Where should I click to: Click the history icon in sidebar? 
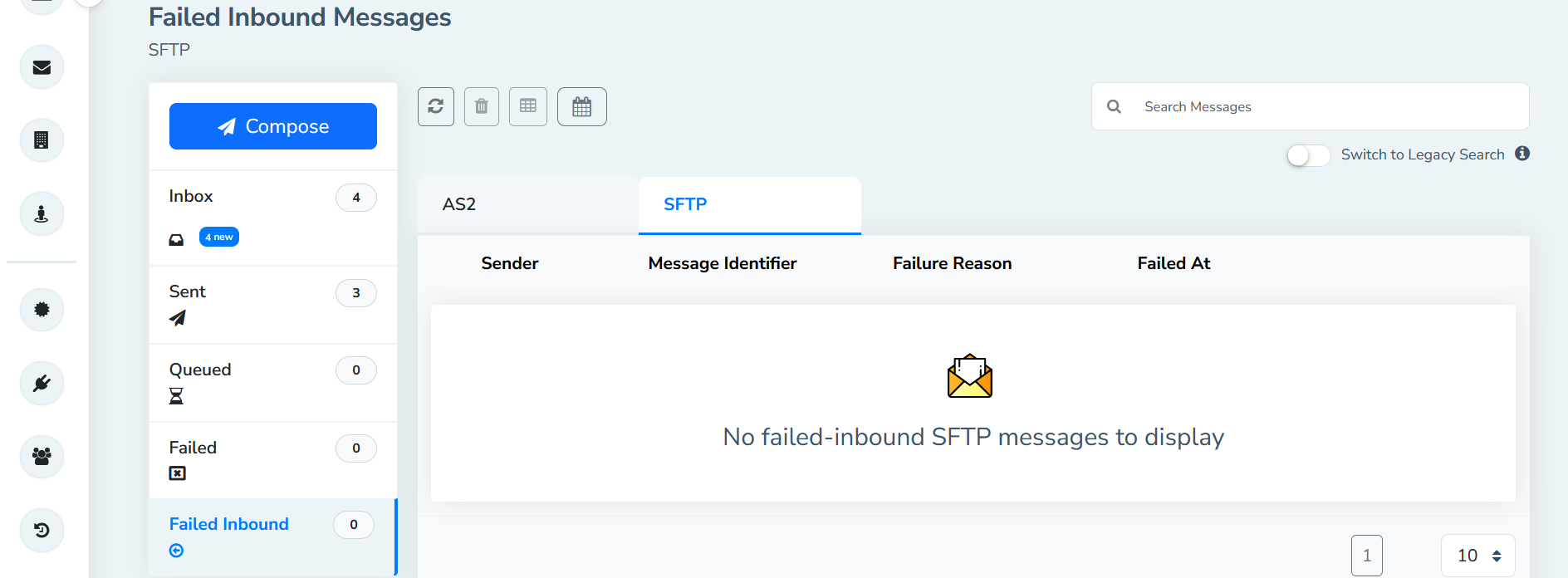point(42,530)
